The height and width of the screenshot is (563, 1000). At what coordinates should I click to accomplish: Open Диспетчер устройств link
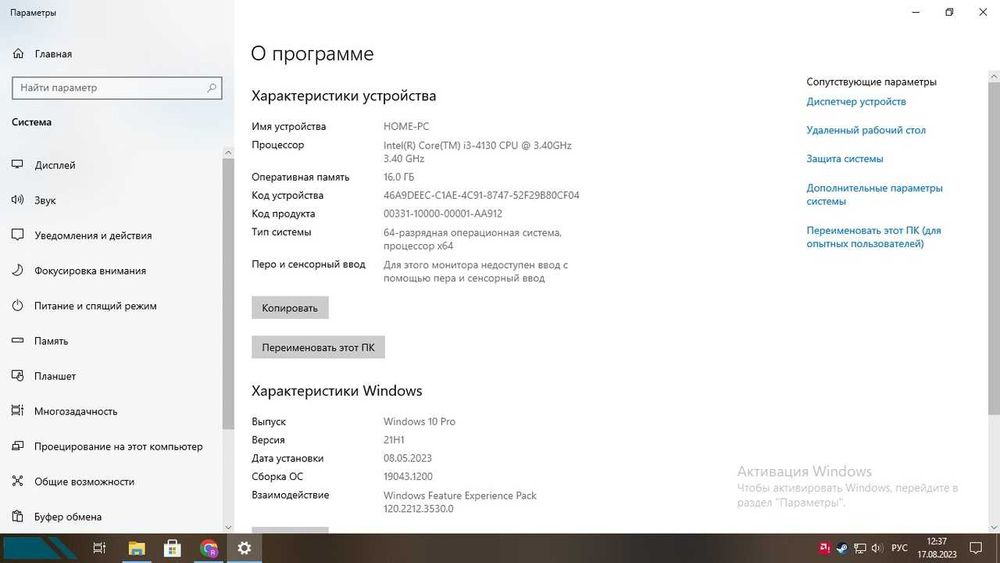tap(856, 101)
